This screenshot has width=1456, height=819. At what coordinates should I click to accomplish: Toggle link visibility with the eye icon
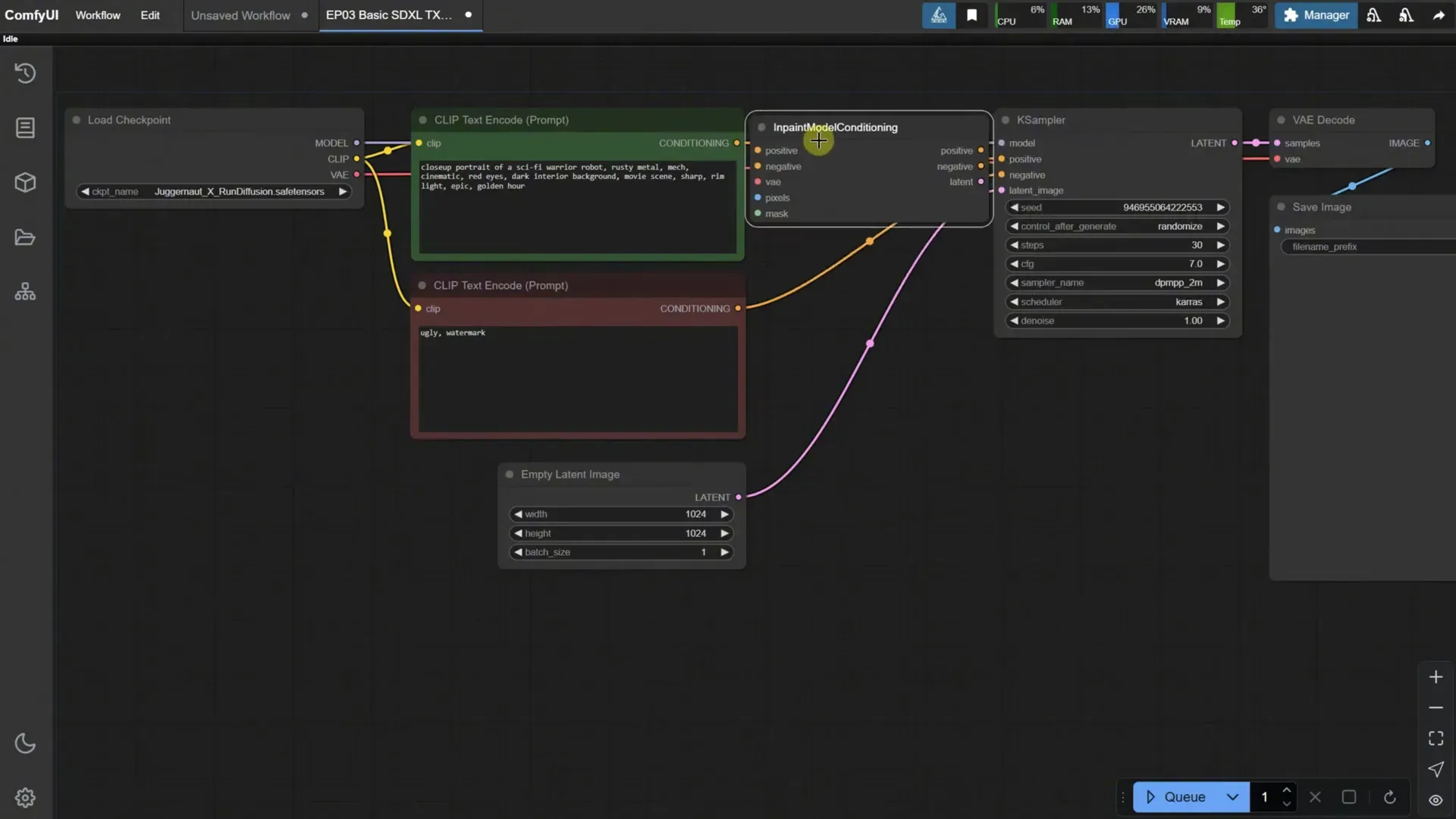coord(1434,800)
